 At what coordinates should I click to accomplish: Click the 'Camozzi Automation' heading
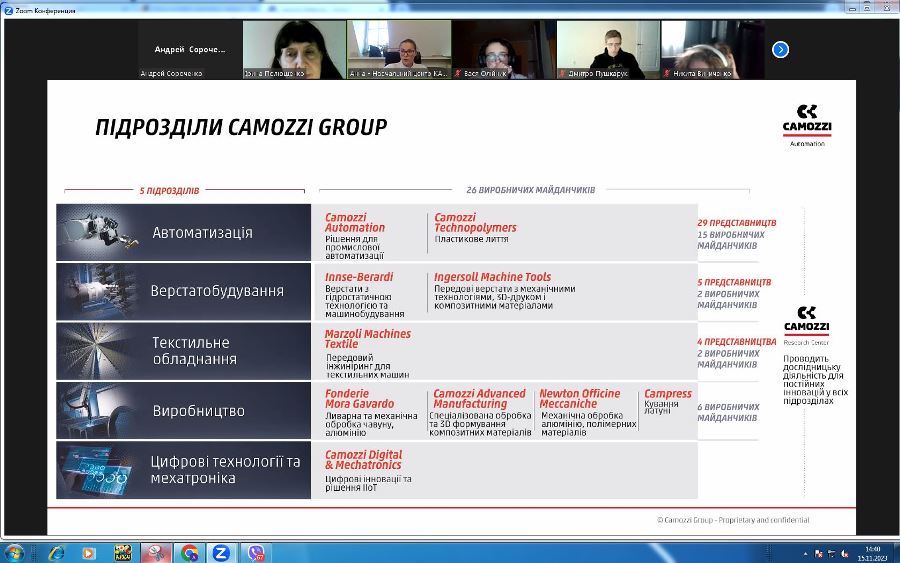[x=355, y=223]
